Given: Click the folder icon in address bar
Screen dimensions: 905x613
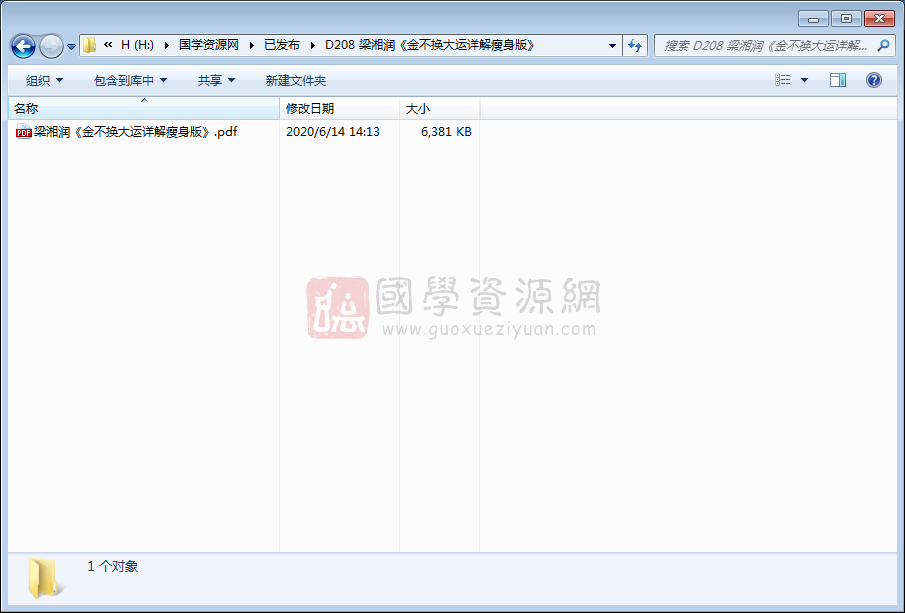Looking at the screenshot, I should [x=89, y=45].
